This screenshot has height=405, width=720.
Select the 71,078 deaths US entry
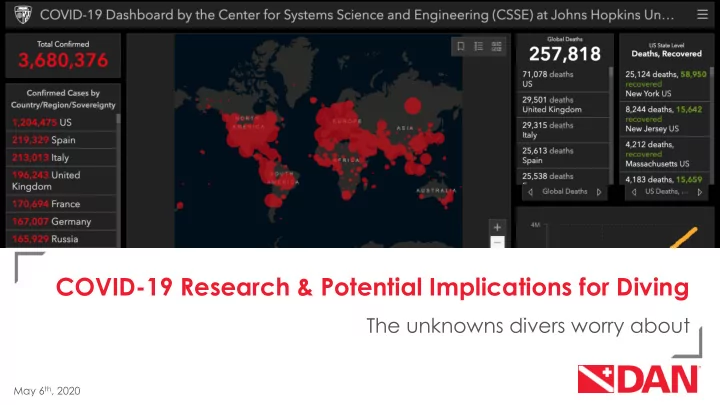click(564, 79)
